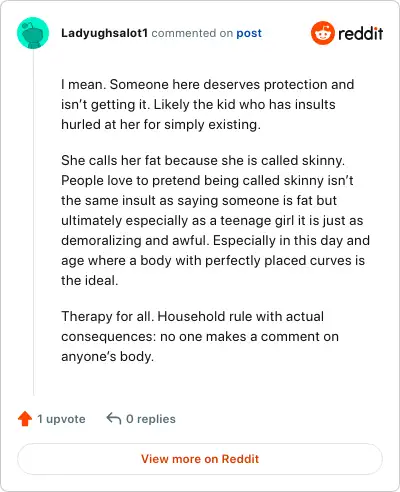Click the gray "commented on" text
The width and height of the screenshot is (400, 492).
(192, 33)
